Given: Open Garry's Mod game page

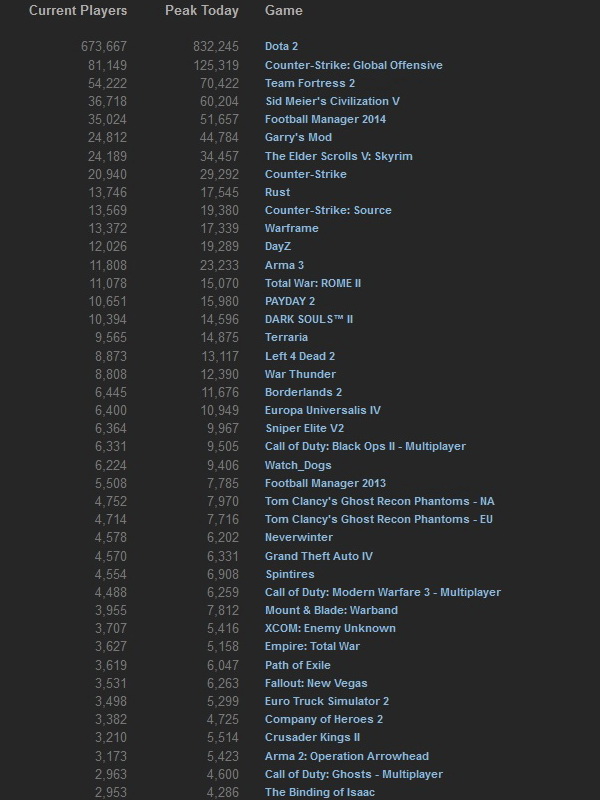Looking at the screenshot, I should pyautogui.click(x=298, y=137).
